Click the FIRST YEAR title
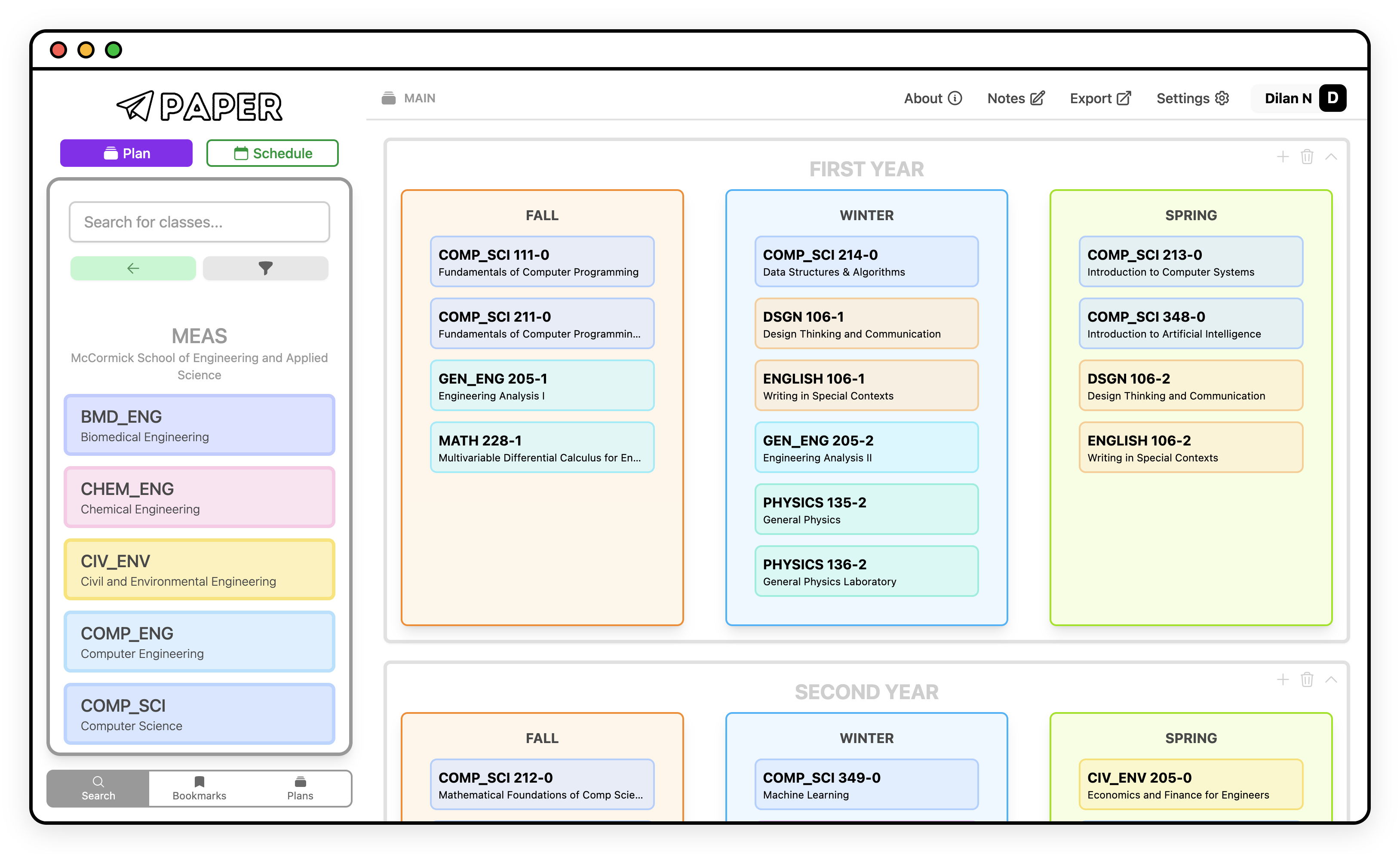Viewport: 1400px width, 854px height. coord(866,169)
